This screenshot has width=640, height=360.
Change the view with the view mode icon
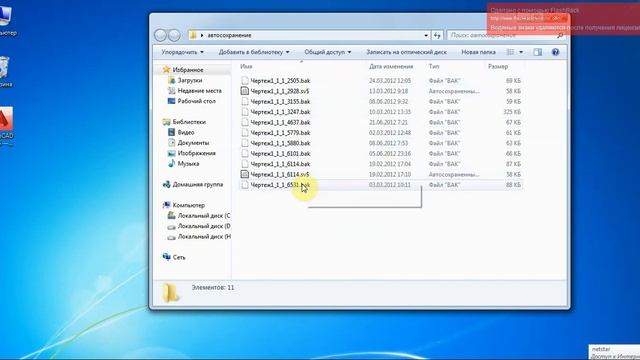point(510,52)
